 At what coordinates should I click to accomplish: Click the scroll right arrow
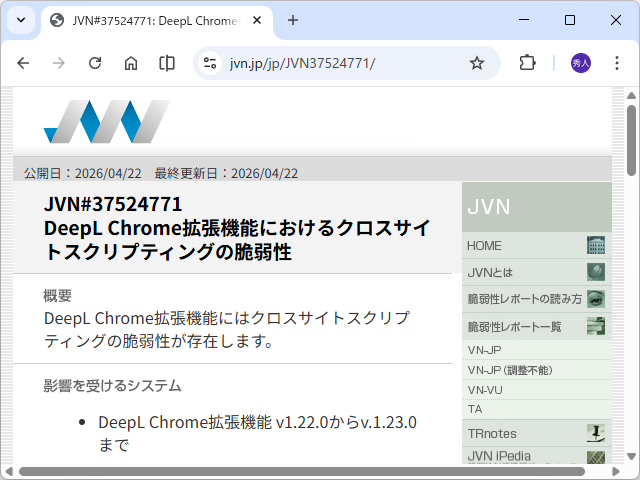[x=616, y=472]
